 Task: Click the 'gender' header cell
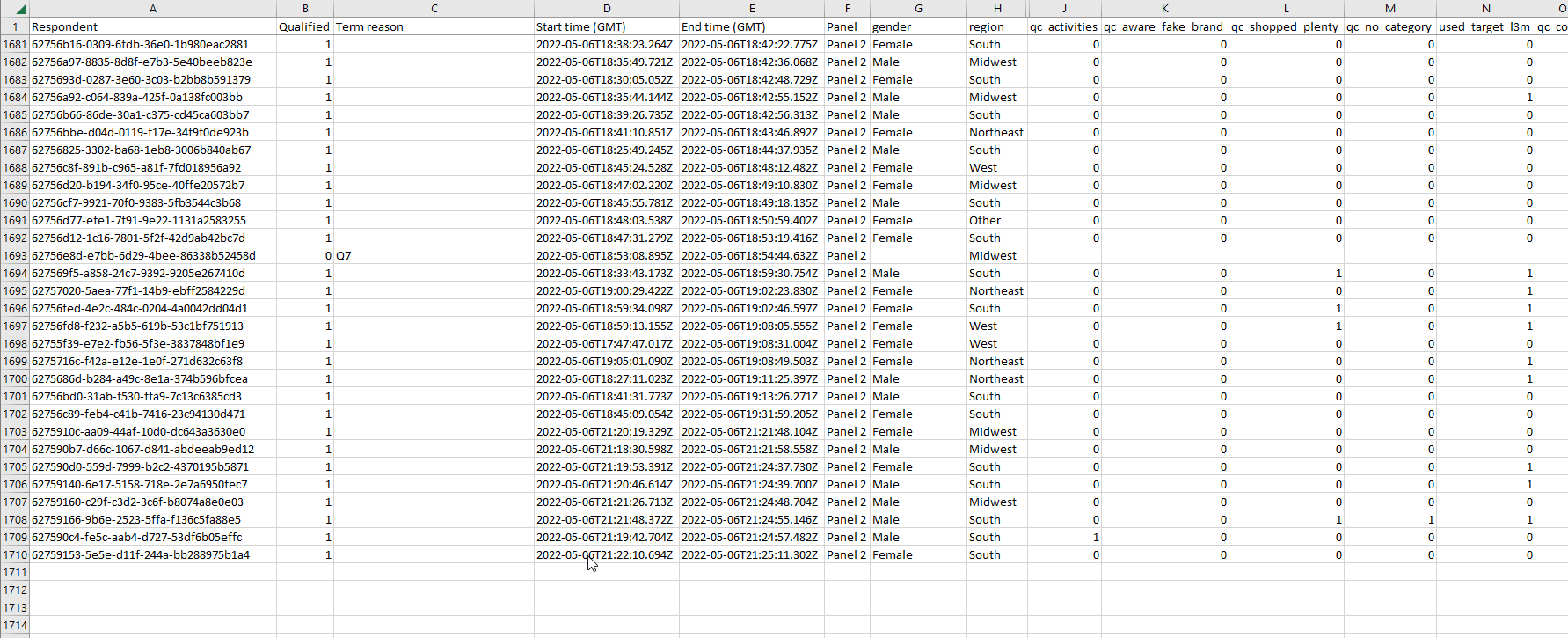coord(918,27)
